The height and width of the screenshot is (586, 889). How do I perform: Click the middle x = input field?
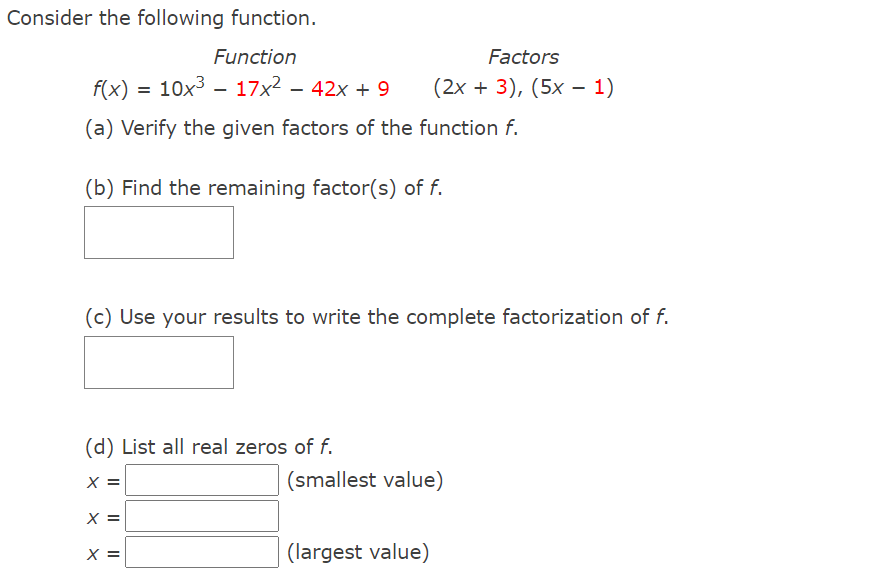click(201, 516)
